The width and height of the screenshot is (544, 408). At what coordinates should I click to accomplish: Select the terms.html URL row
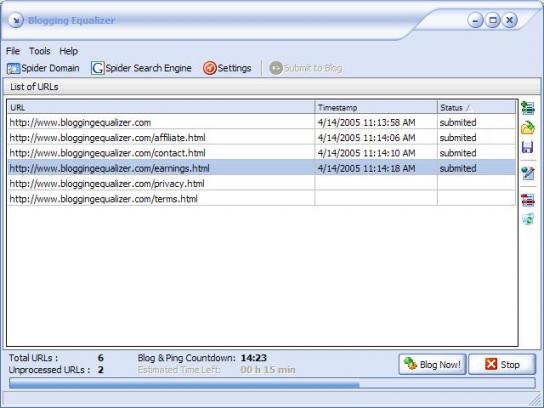pyautogui.click(x=262, y=199)
